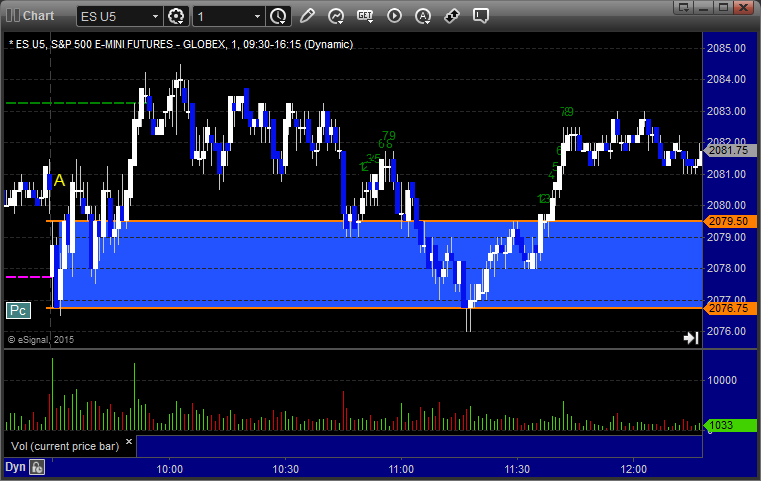
Task: Toggle the lock icon beside Dyn
Action: coord(37,467)
